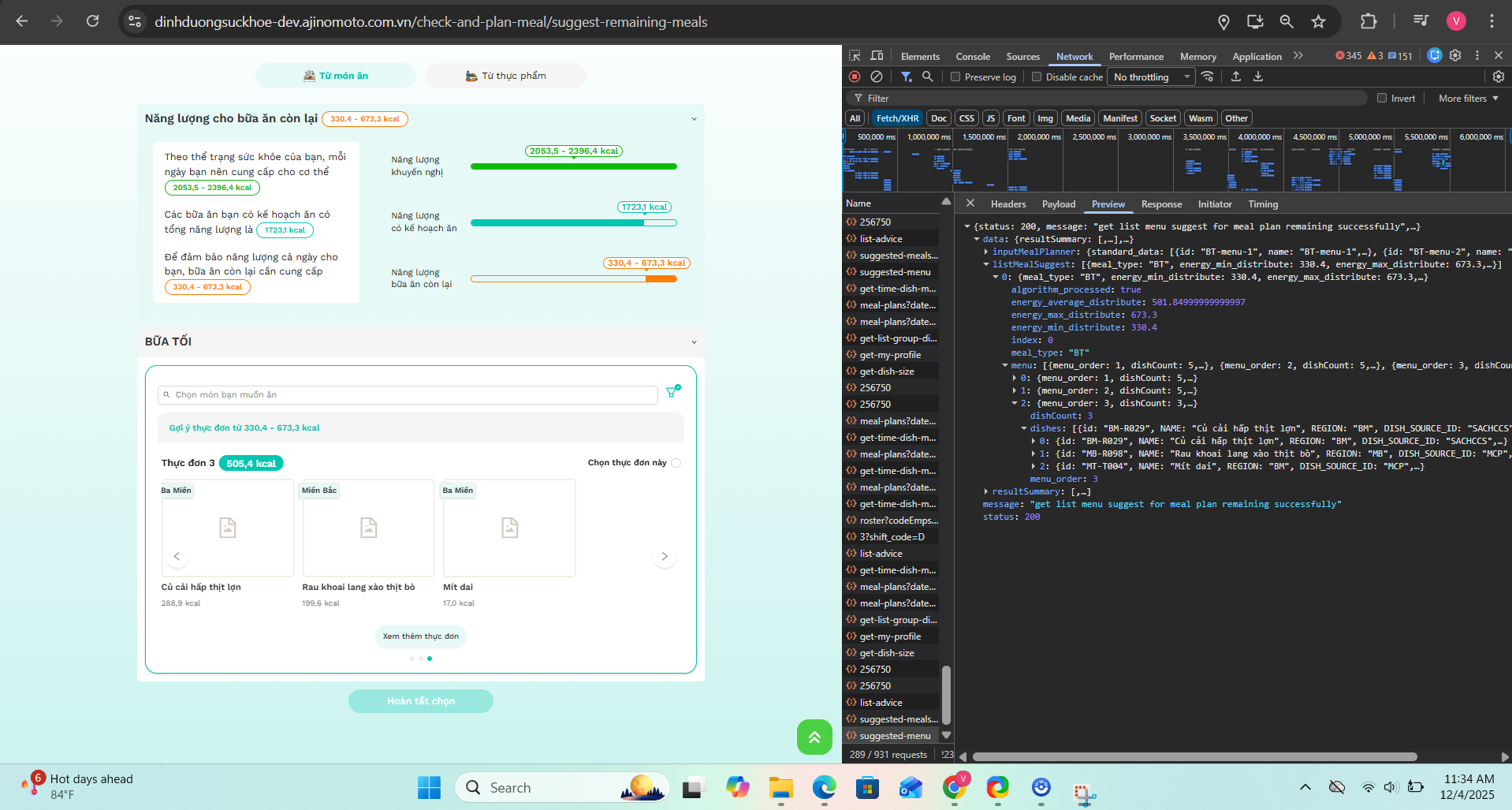The height and width of the screenshot is (810, 1512).
Task: Click 'Xem thêm thực đơn' button
Action: coord(421,636)
